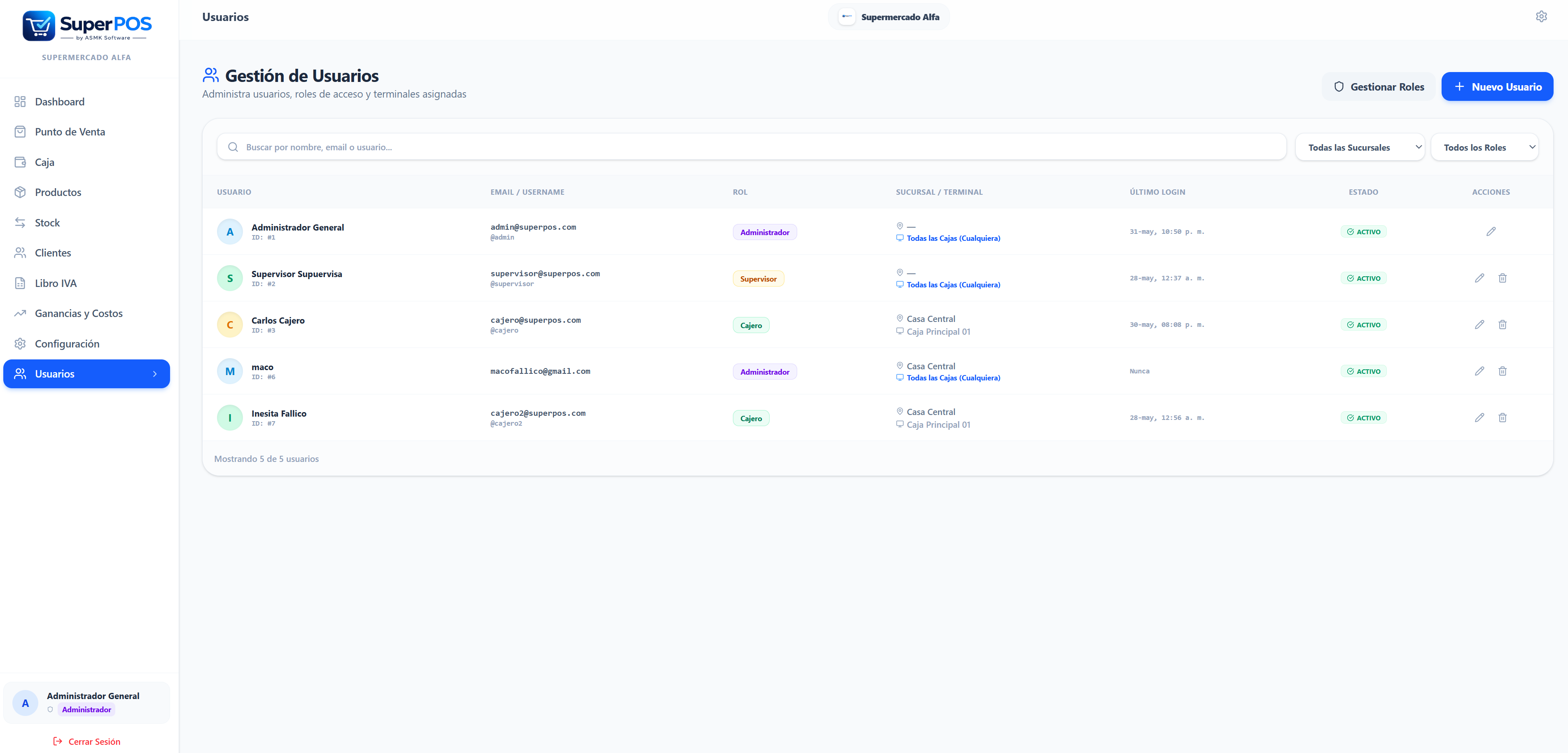This screenshot has height=753, width=1568.
Task: Edit Inesita Fallico with pencil icon
Action: point(1479,417)
